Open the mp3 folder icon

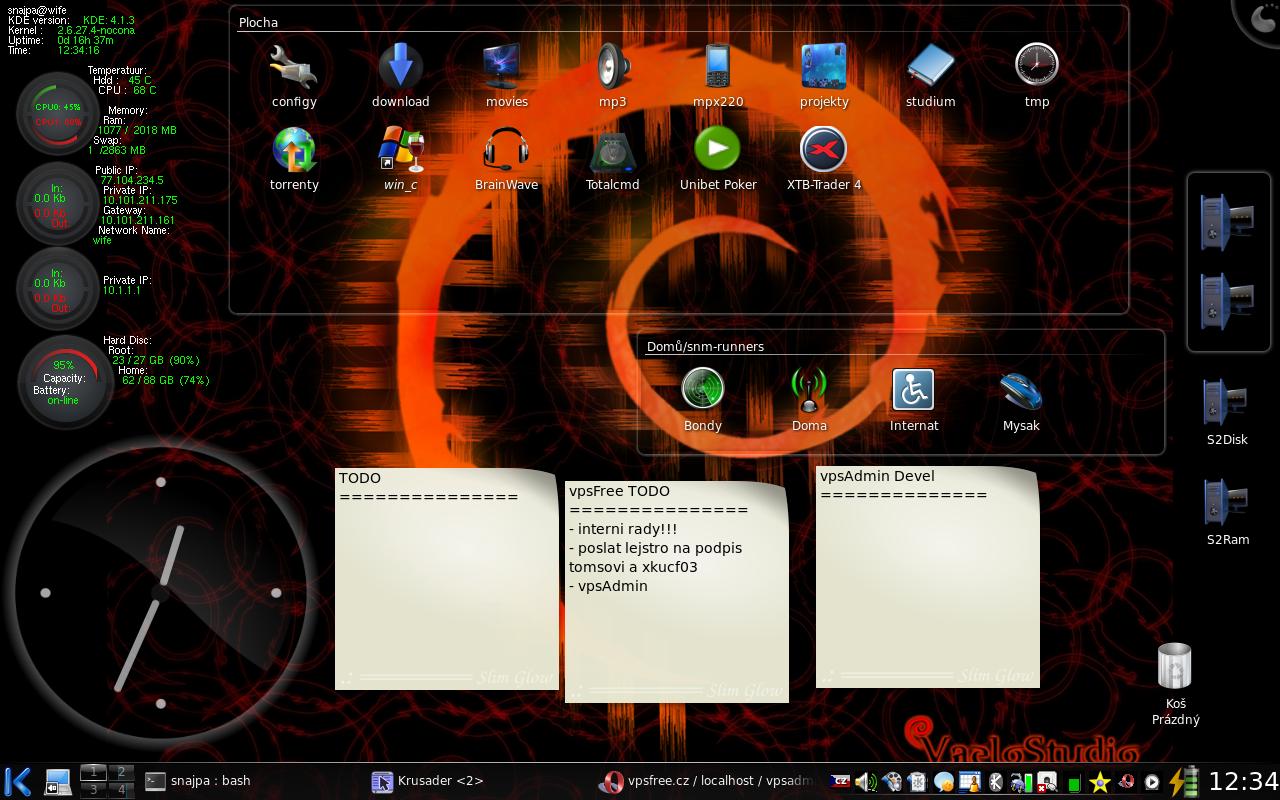tap(612, 66)
